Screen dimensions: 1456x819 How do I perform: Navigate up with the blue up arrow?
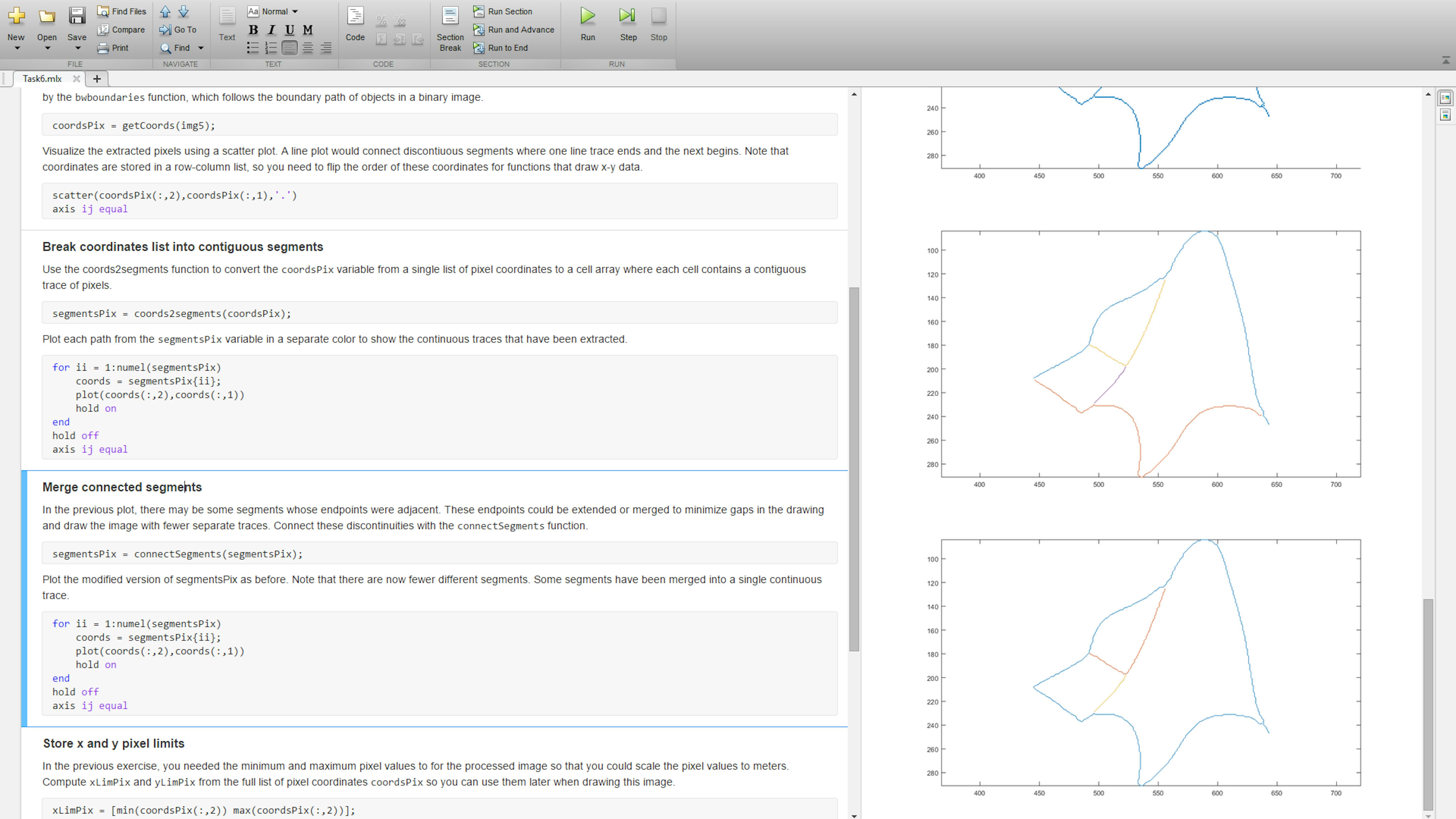[x=165, y=11]
